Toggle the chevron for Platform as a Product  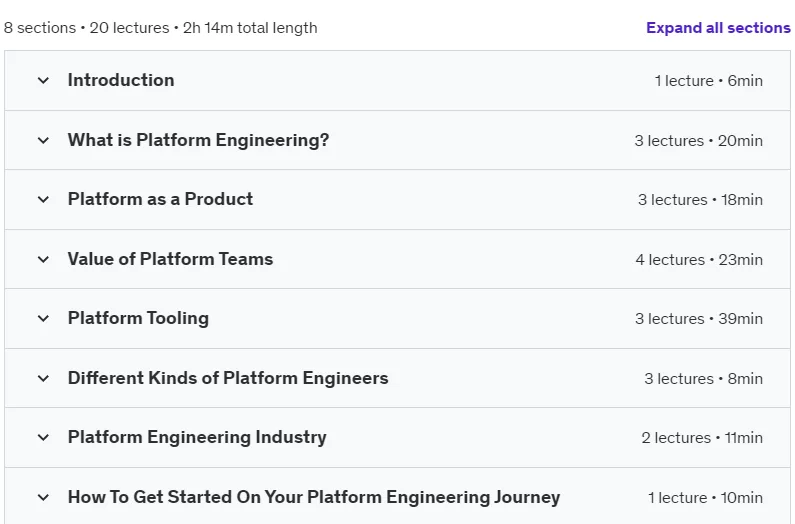44,200
